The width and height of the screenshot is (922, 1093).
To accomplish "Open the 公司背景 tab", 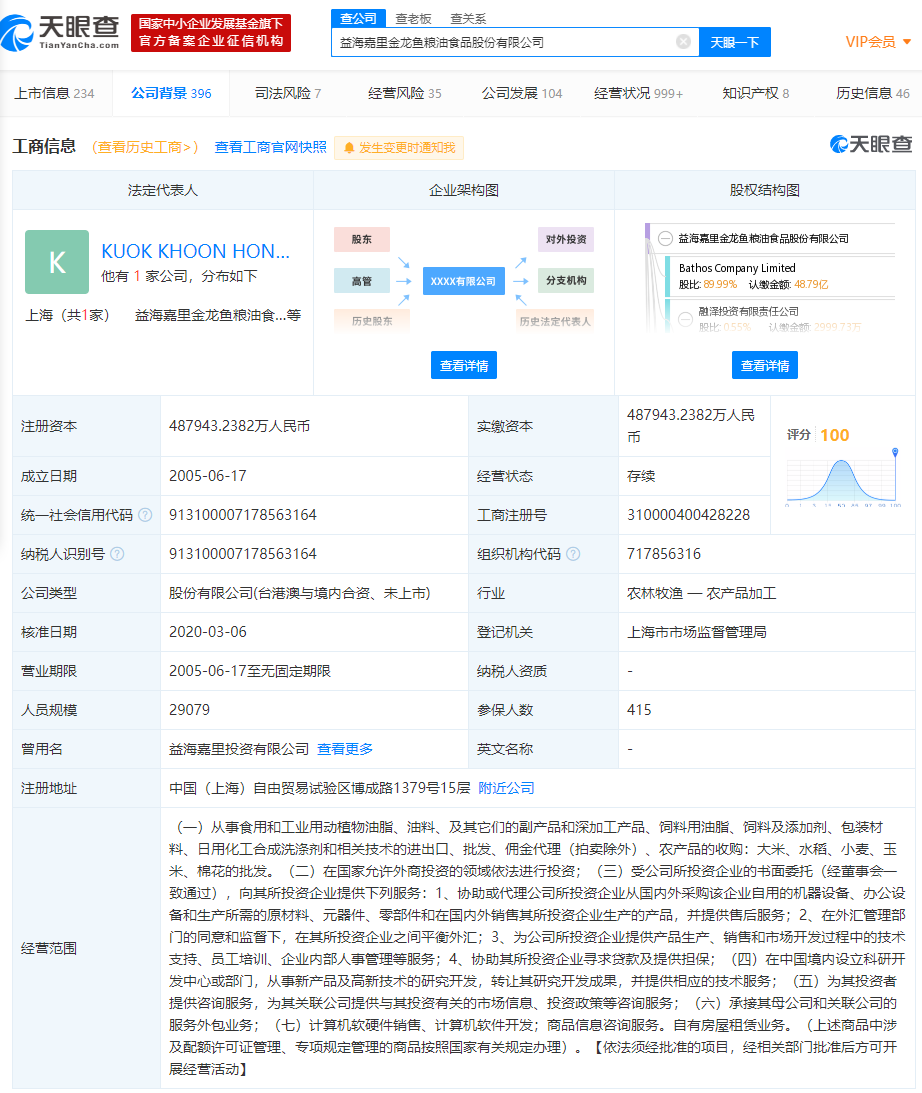I will tap(171, 93).
